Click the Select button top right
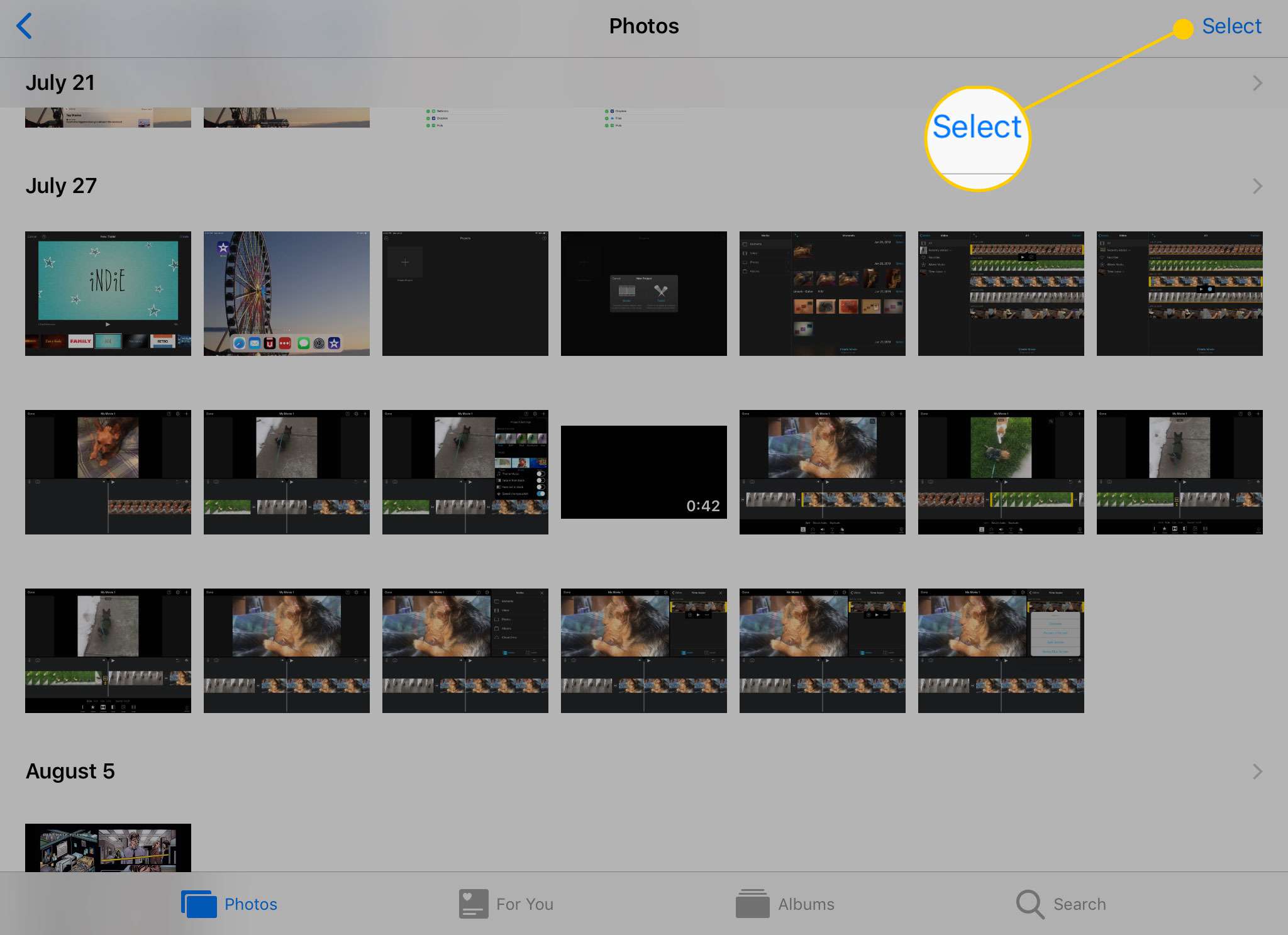Screen dimensions: 1288x935 (x=1233, y=27)
